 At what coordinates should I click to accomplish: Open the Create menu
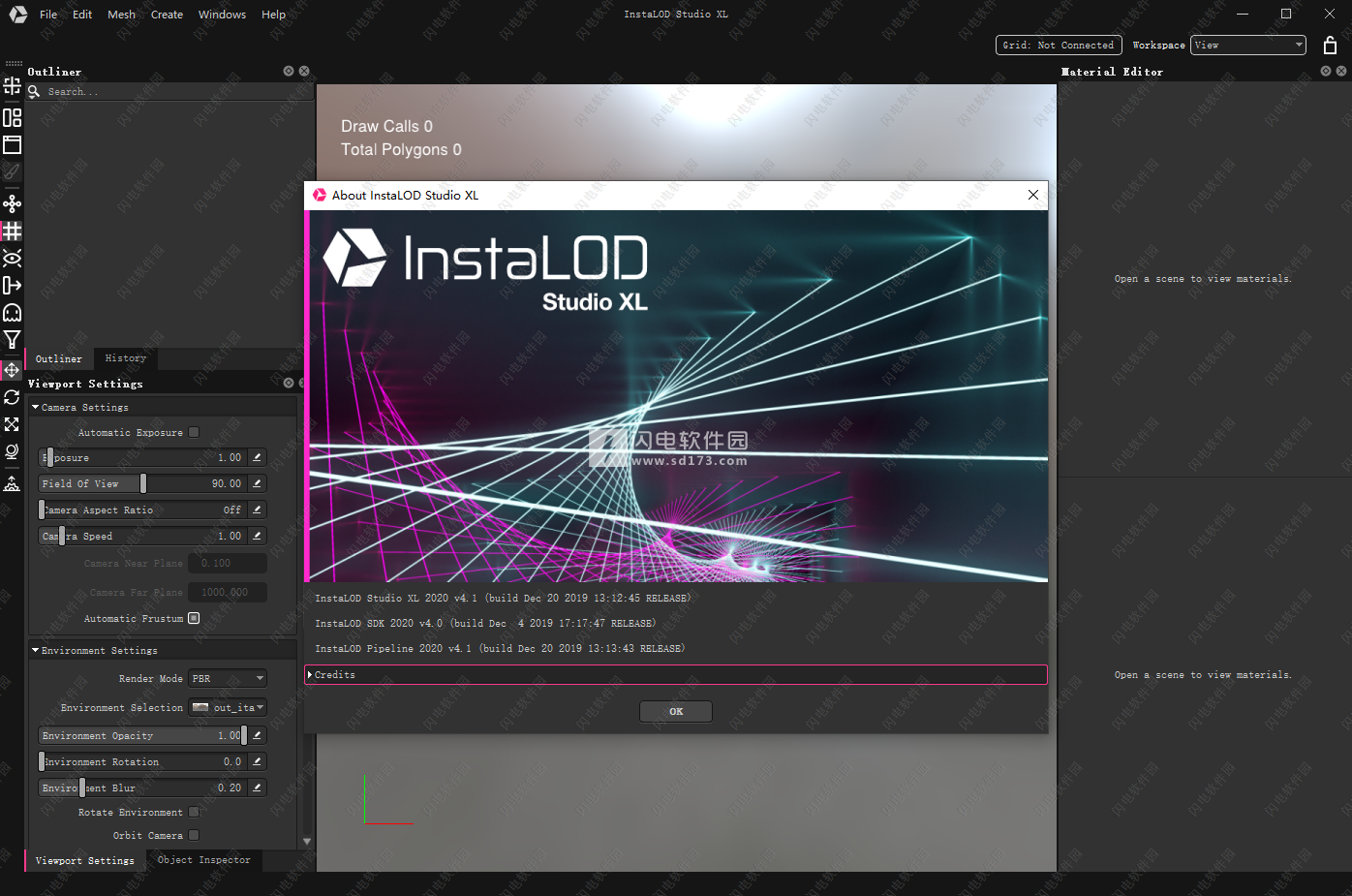[167, 15]
